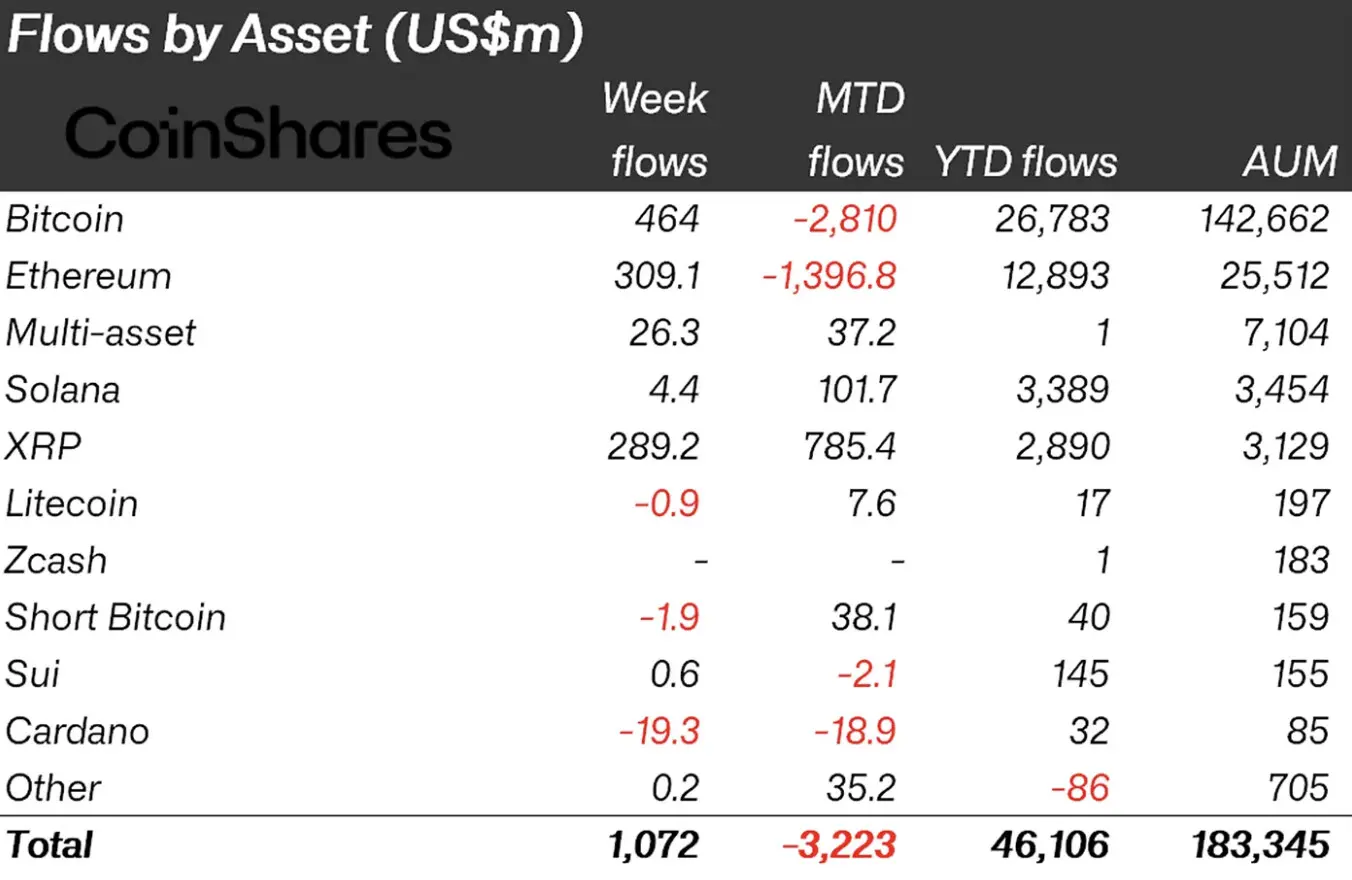Select the Bitcoin row label

pos(65,219)
